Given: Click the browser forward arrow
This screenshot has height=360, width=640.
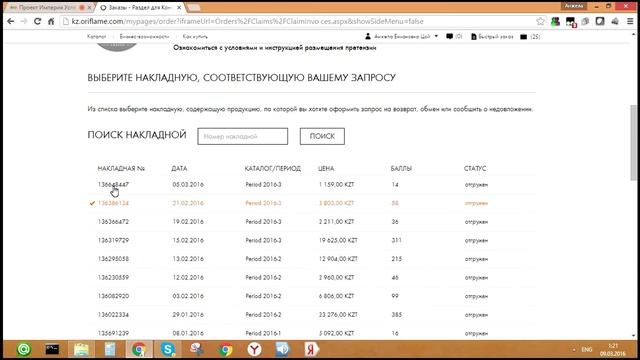Looking at the screenshot, I should click(x=24, y=21).
